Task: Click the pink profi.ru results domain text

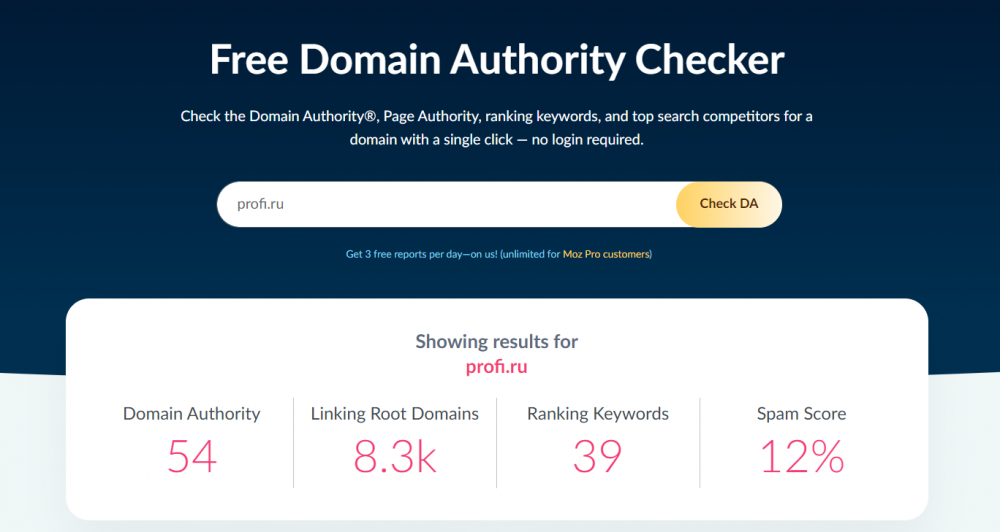Action: pos(496,367)
